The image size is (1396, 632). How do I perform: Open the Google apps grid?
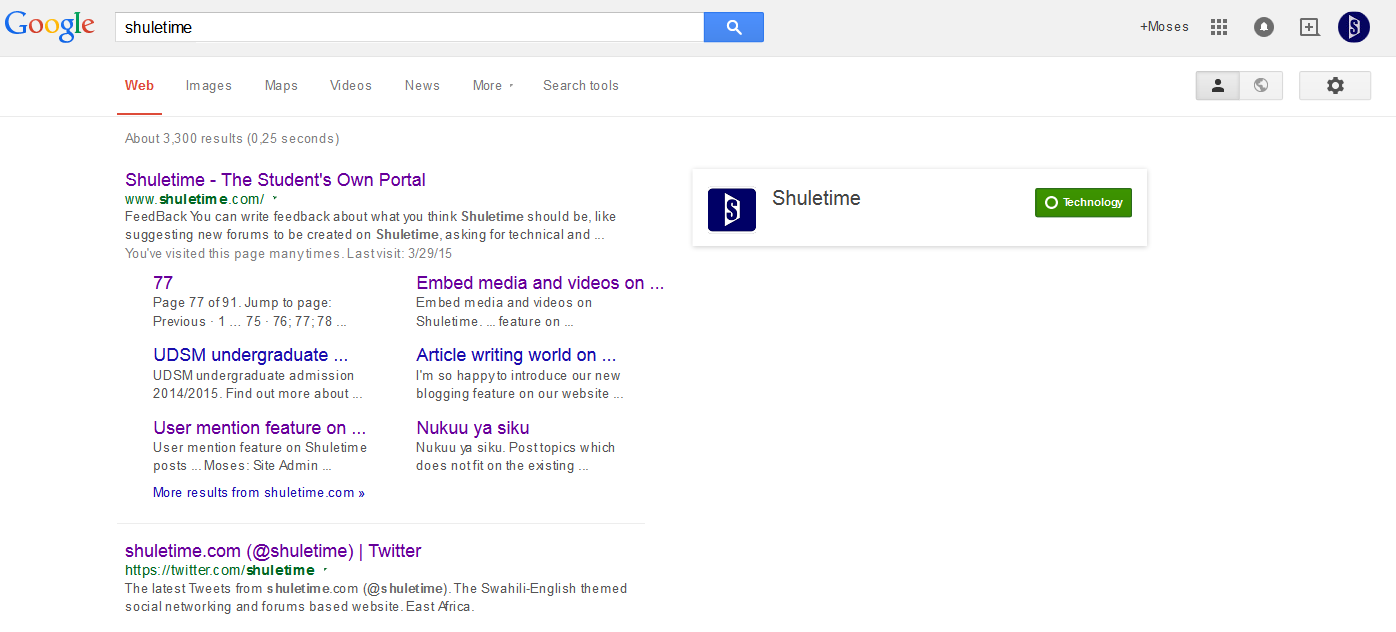point(1218,27)
